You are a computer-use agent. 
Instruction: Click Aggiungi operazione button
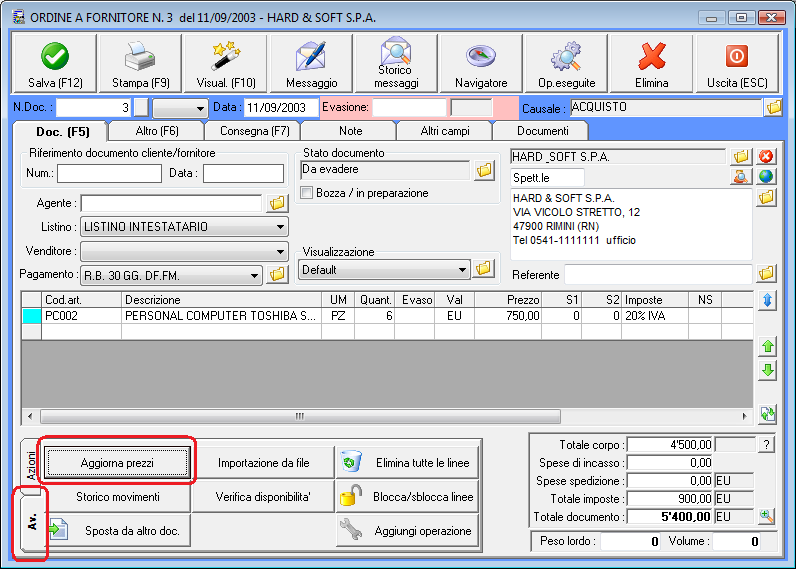click(408, 530)
